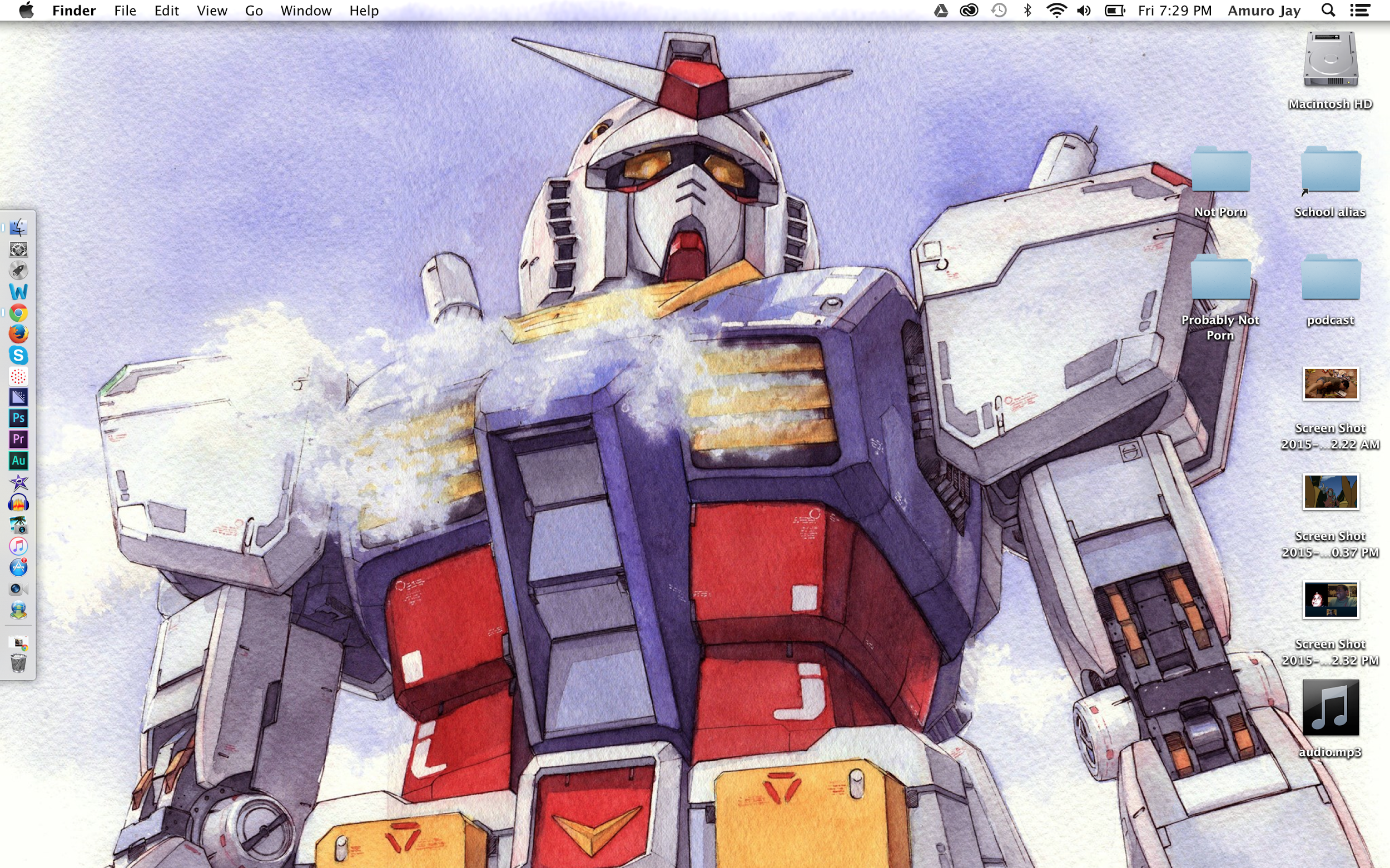Open Launchpad rocket icon in Dock
Viewport: 1390px width, 868px height.
18,271
